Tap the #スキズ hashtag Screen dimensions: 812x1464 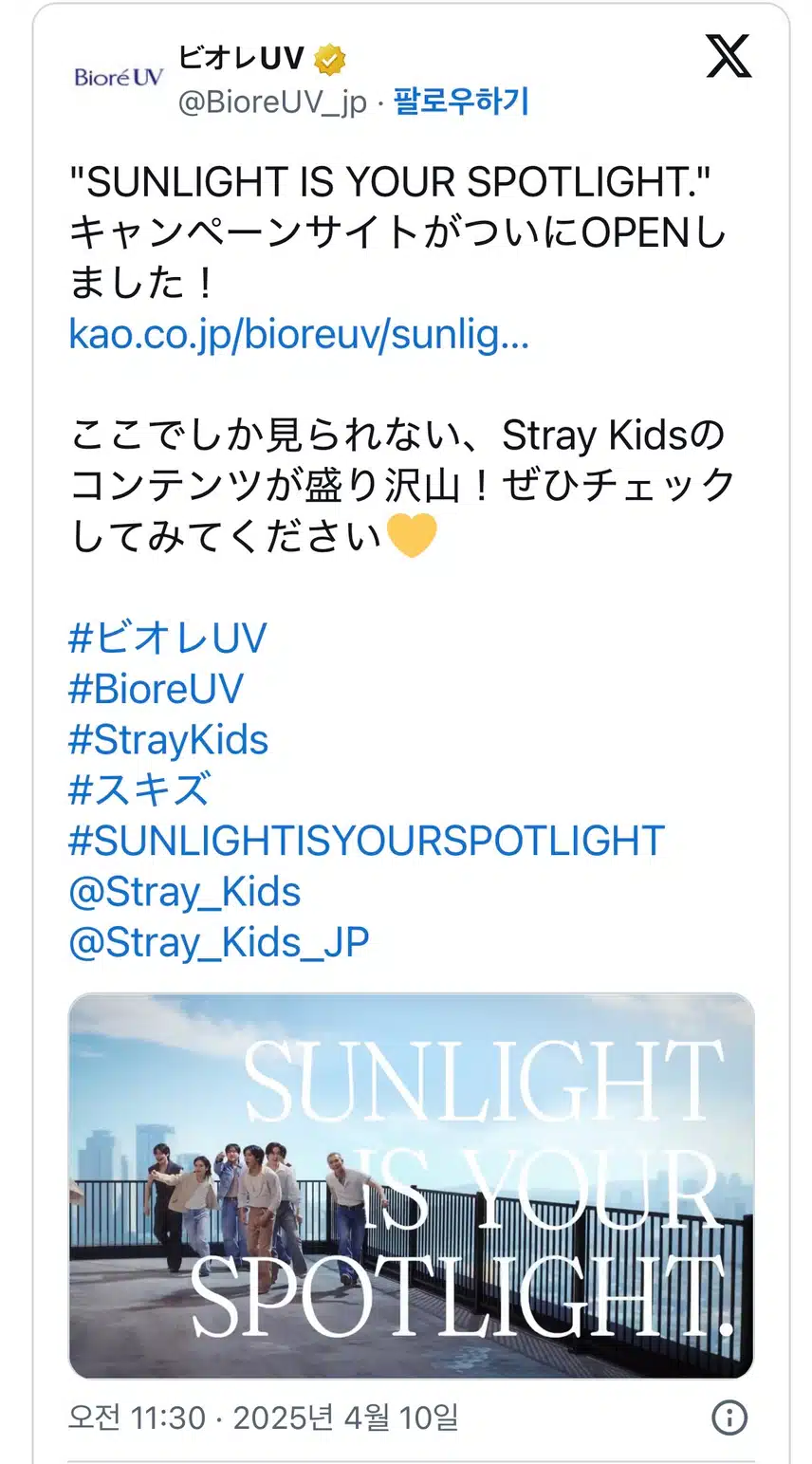(x=139, y=789)
